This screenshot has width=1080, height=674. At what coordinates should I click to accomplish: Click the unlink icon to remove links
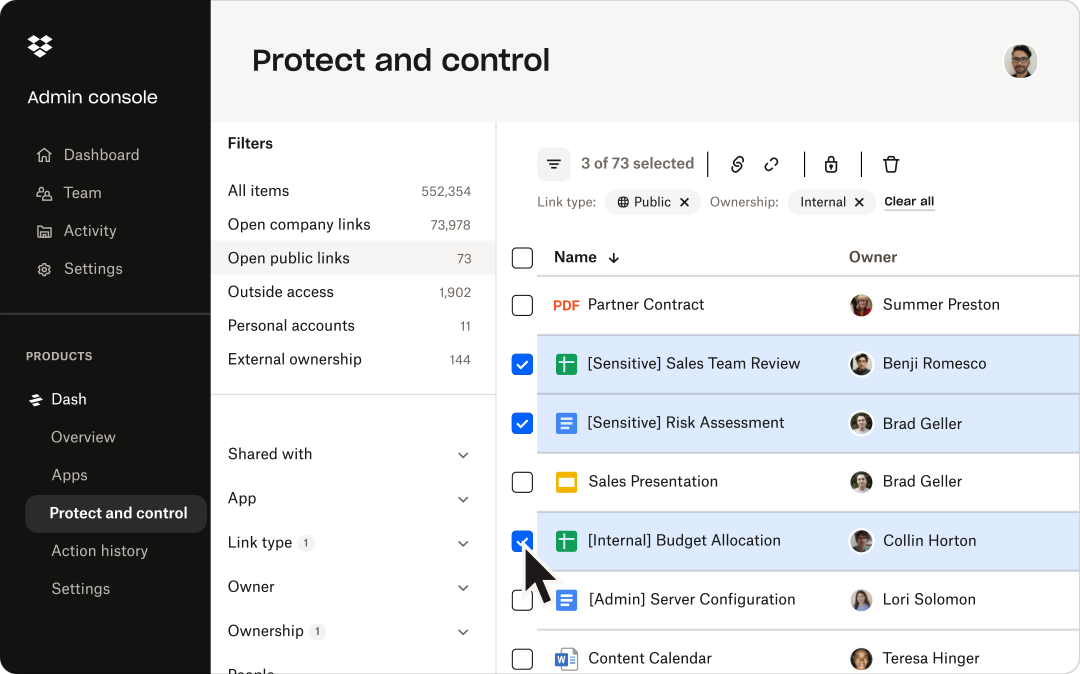click(x=771, y=163)
